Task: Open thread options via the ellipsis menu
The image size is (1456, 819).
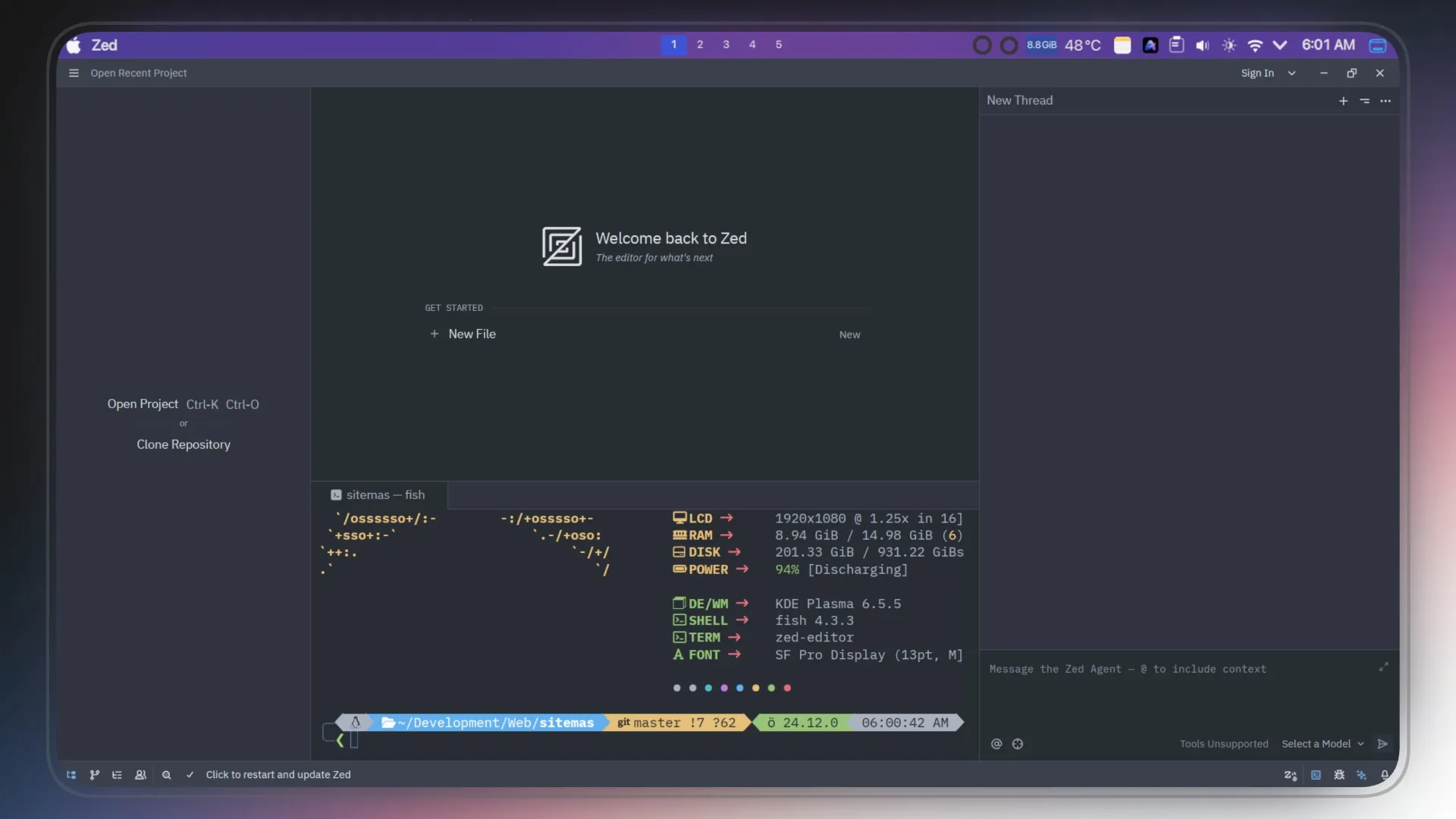Action: point(1386,100)
